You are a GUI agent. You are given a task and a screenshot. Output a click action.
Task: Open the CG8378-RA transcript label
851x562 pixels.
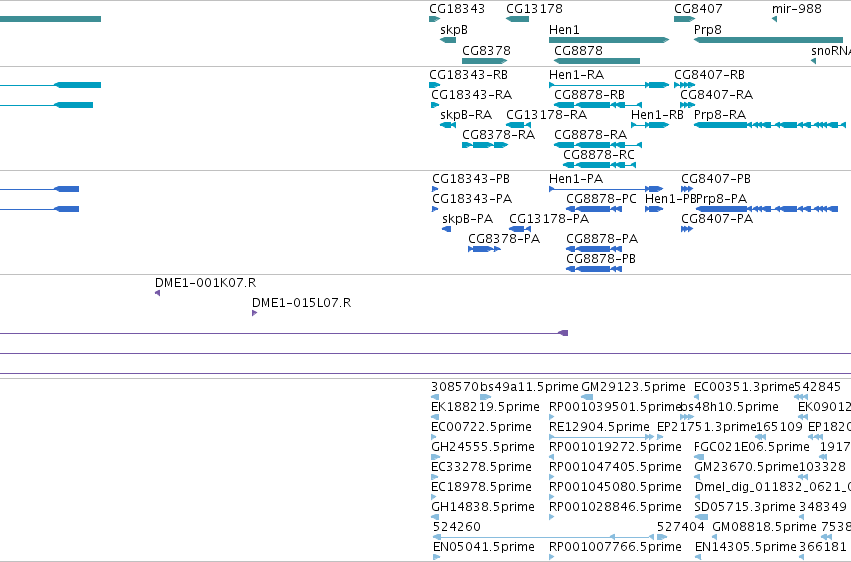click(x=498, y=135)
